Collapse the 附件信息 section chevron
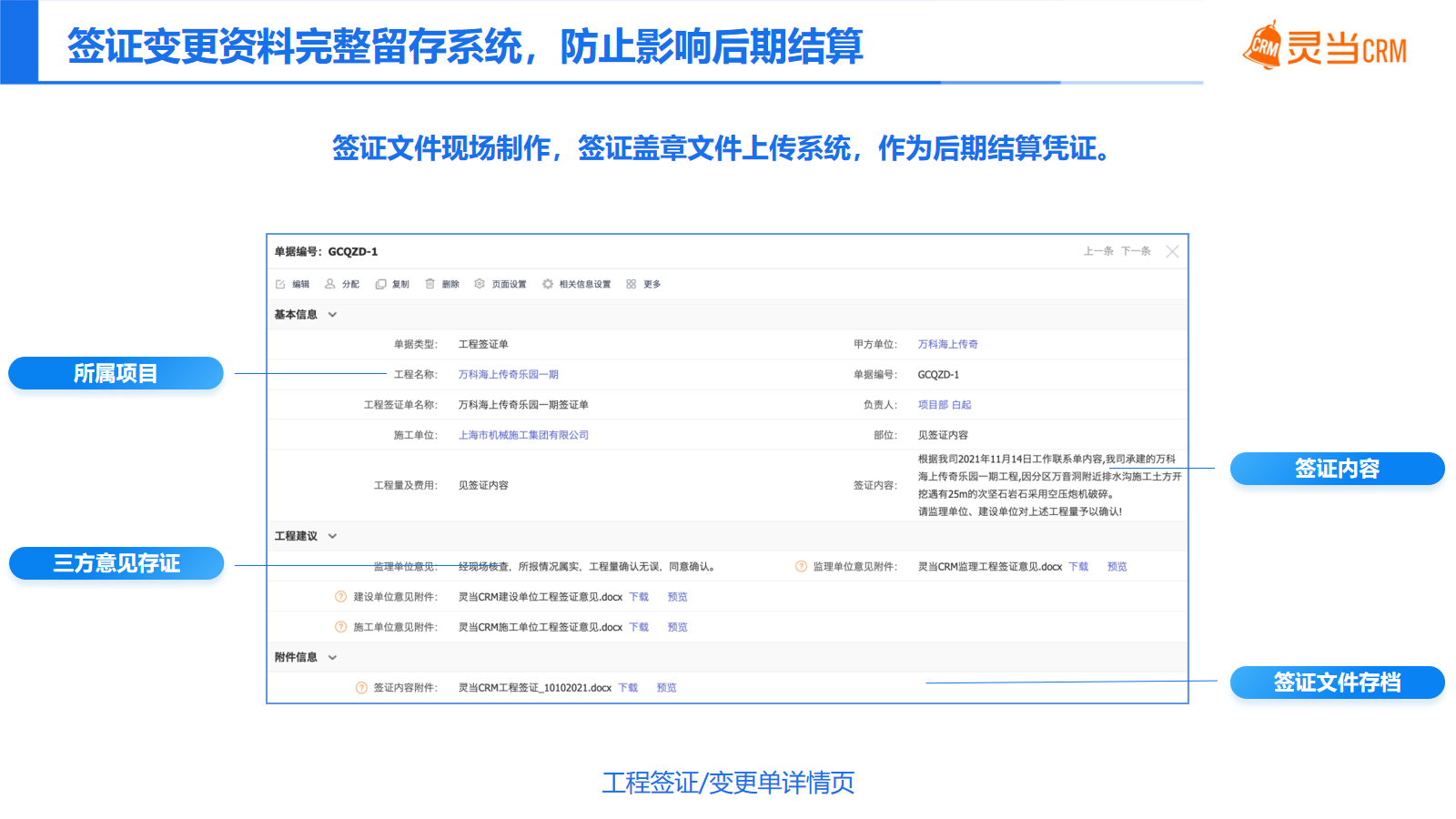This screenshot has height=819, width=1456. click(332, 657)
